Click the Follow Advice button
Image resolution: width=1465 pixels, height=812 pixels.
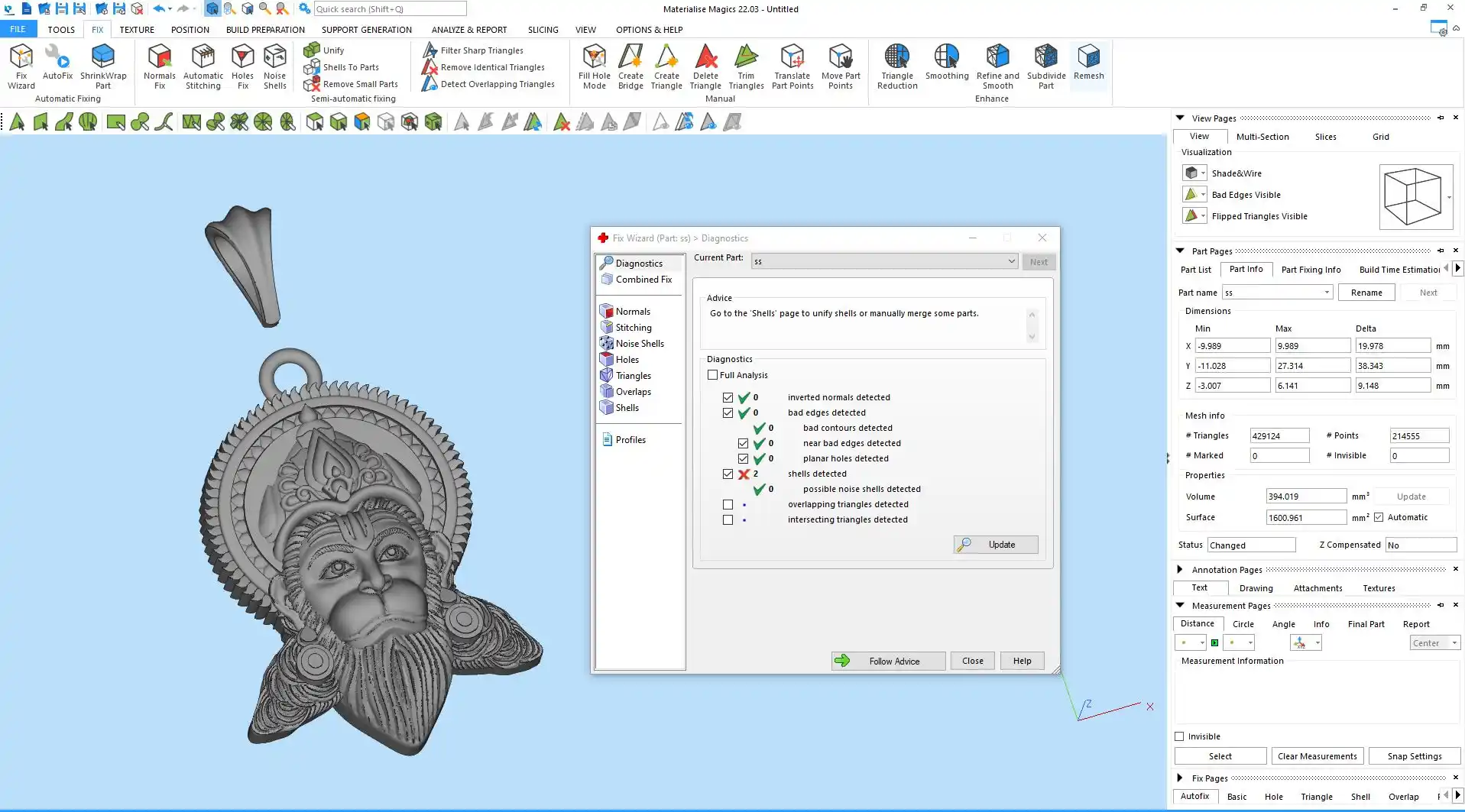pos(888,662)
